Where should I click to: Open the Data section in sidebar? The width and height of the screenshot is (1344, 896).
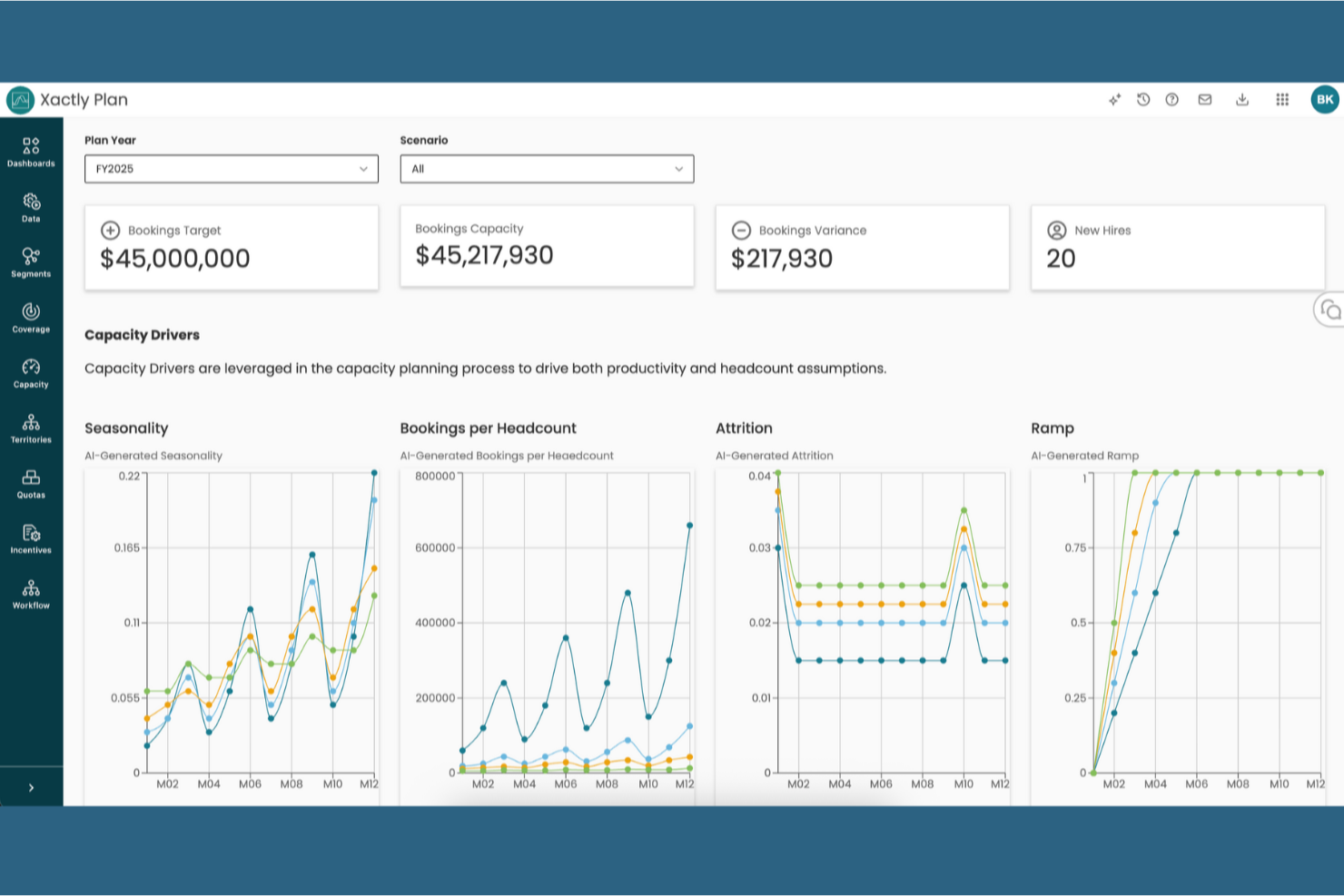tap(31, 207)
